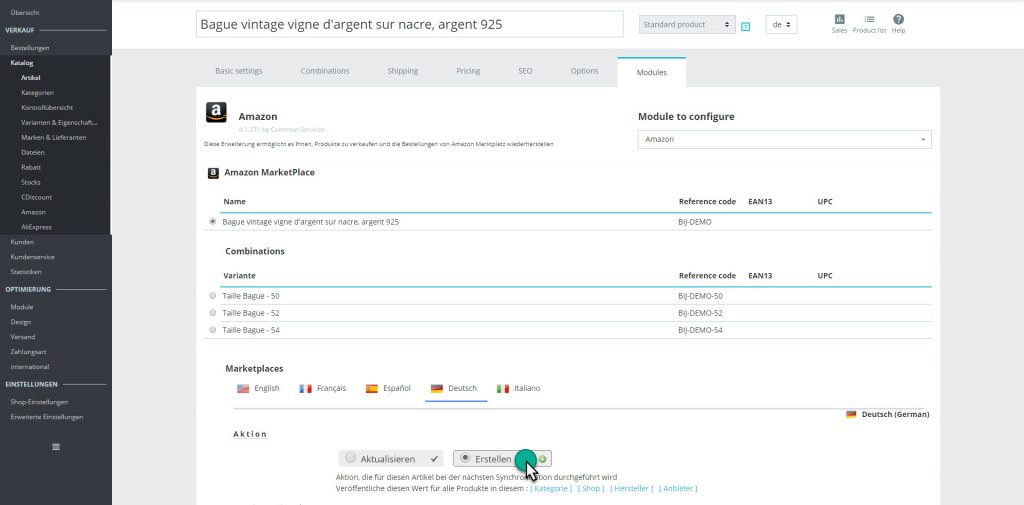
Task: Open Bestellungen in the sidebar
Action: [x=30, y=48]
